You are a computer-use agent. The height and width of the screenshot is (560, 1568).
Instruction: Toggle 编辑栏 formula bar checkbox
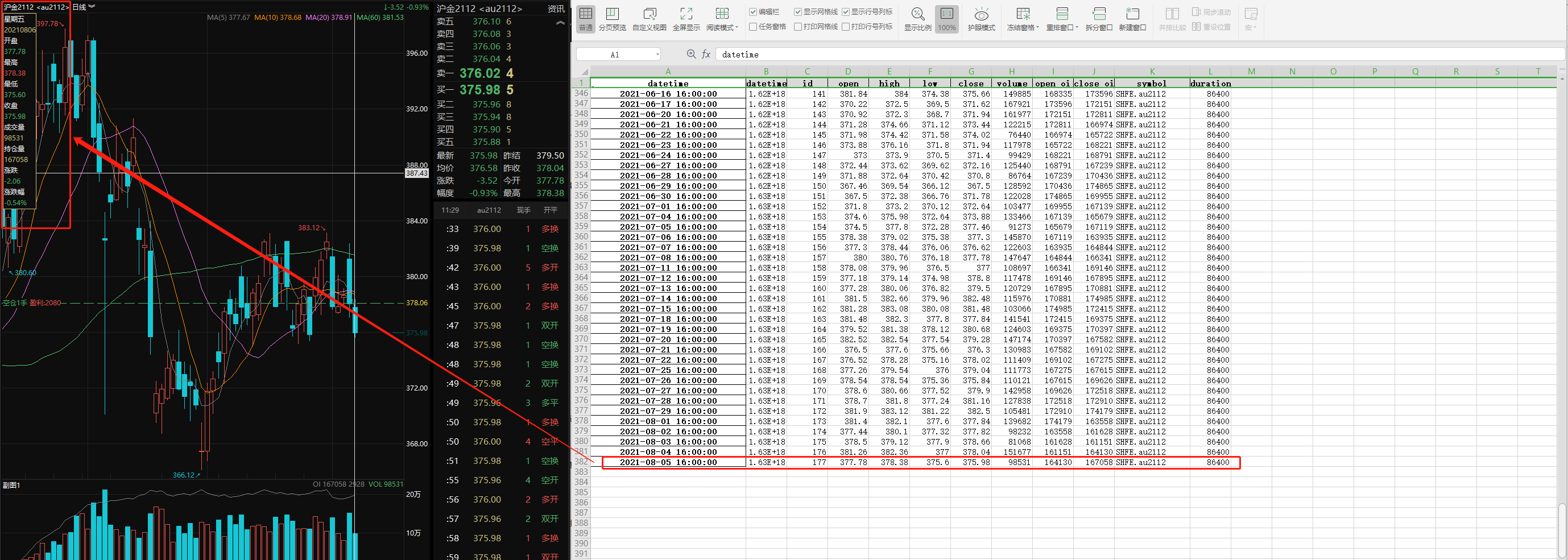tap(753, 12)
